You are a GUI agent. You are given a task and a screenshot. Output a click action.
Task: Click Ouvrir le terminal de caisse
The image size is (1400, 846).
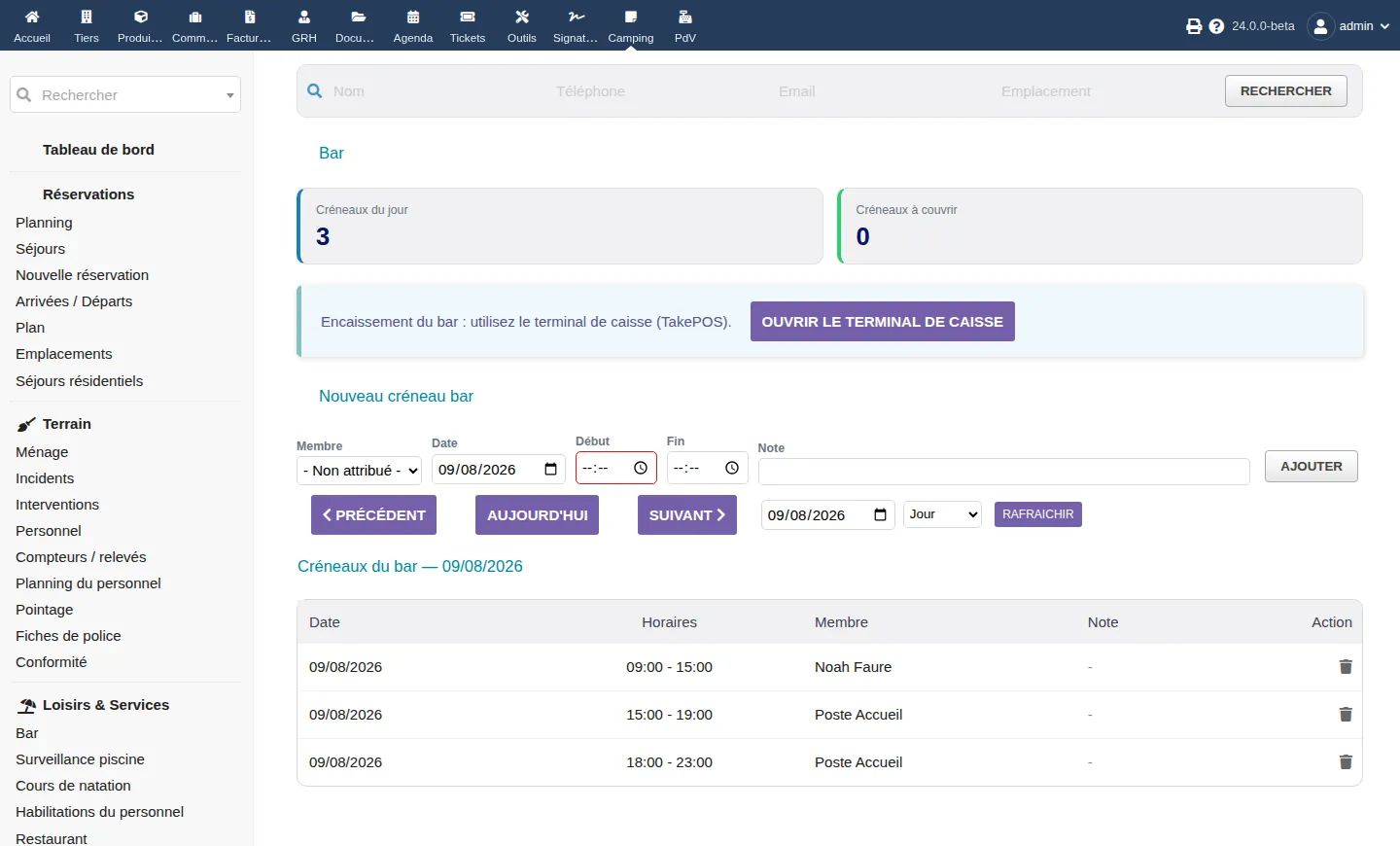point(883,322)
